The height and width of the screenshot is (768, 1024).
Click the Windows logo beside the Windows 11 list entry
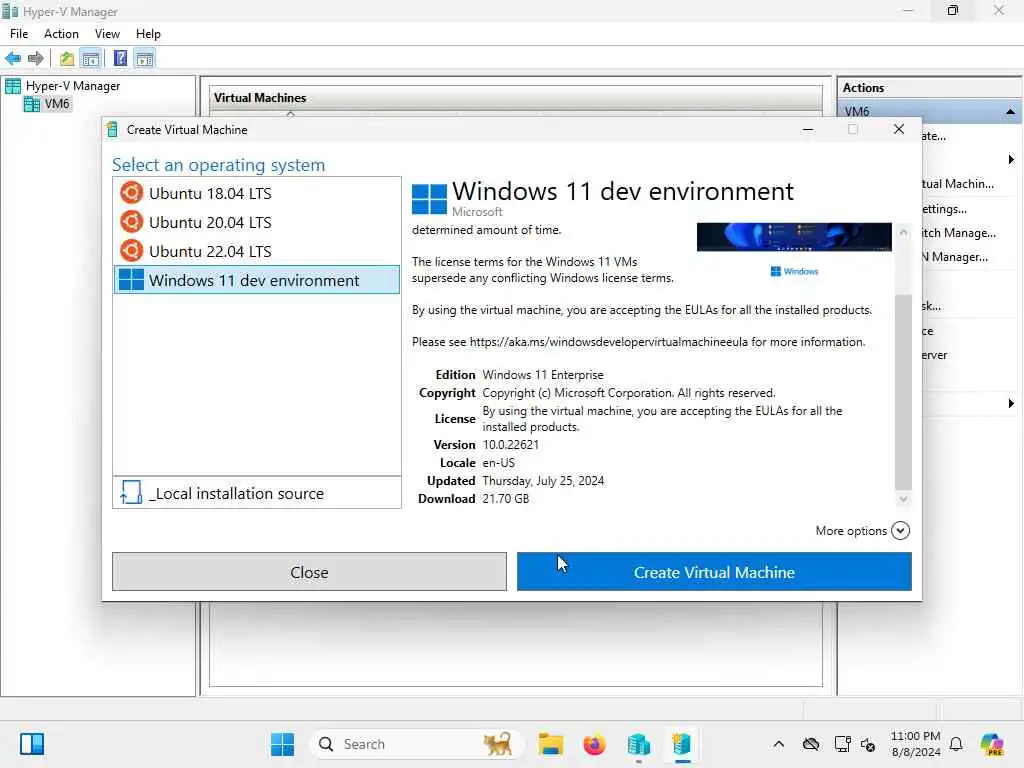(x=131, y=280)
